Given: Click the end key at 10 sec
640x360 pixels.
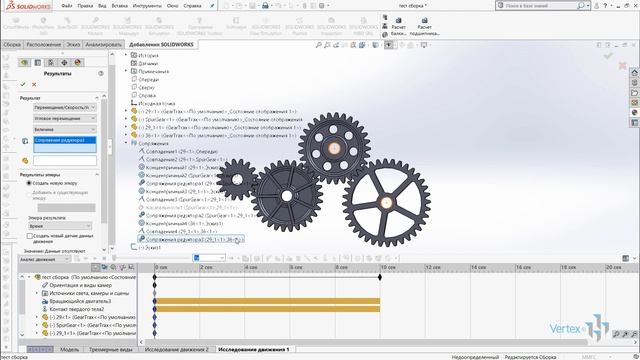Looking at the screenshot, I should pos(380,277).
